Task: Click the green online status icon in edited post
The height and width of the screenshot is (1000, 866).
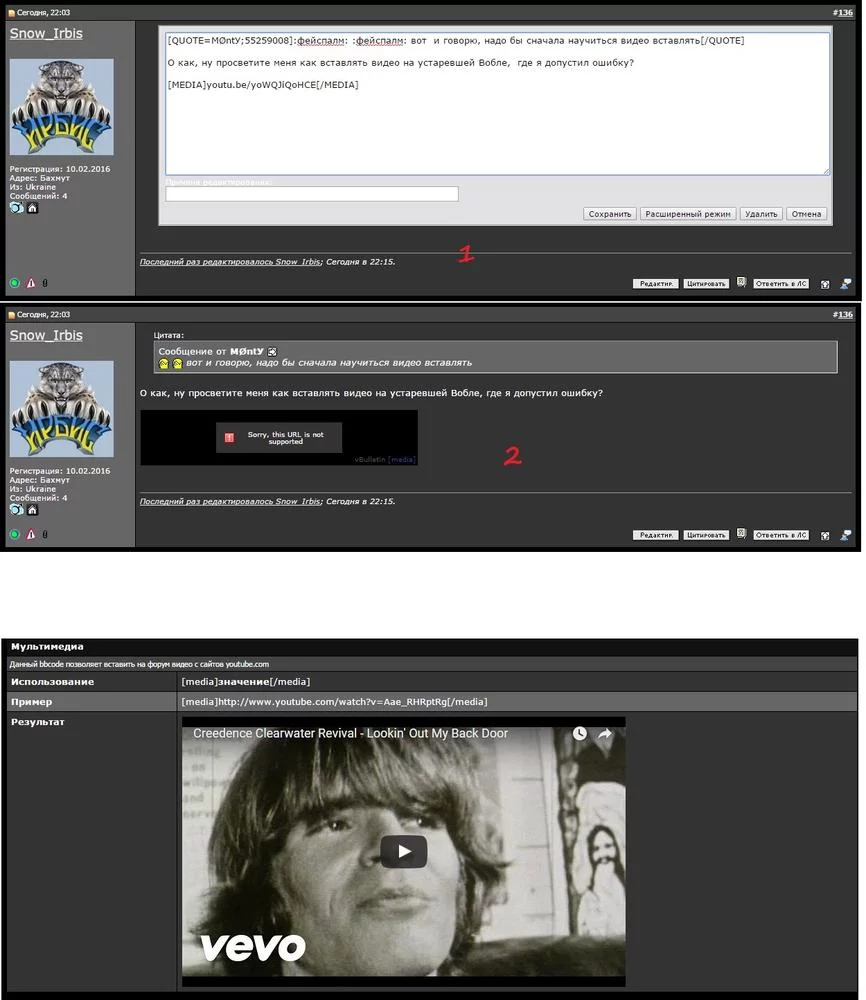Action: (x=15, y=283)
